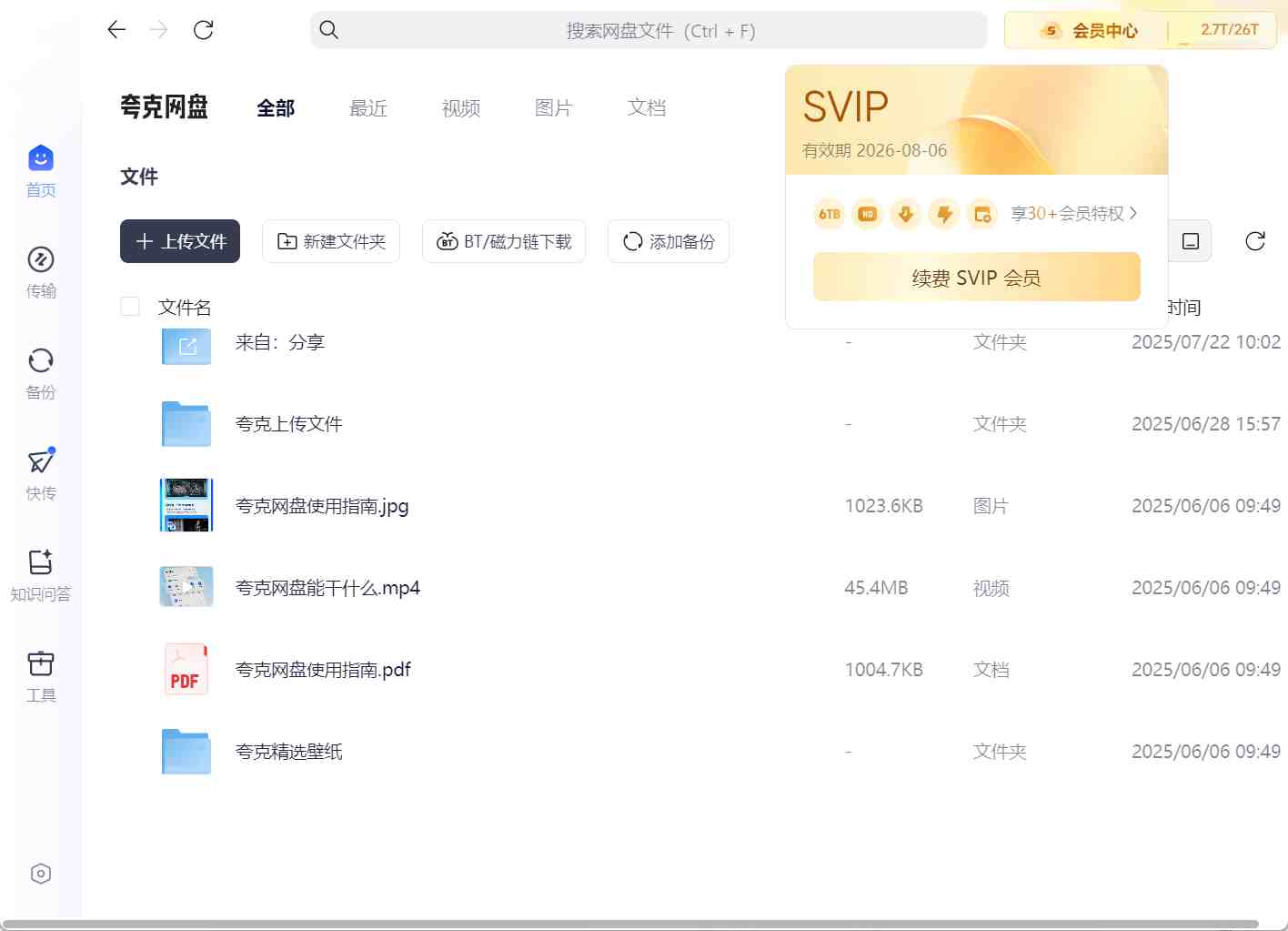
Task: Open 工具 tools in sidebar
Action: pos(40,676)
